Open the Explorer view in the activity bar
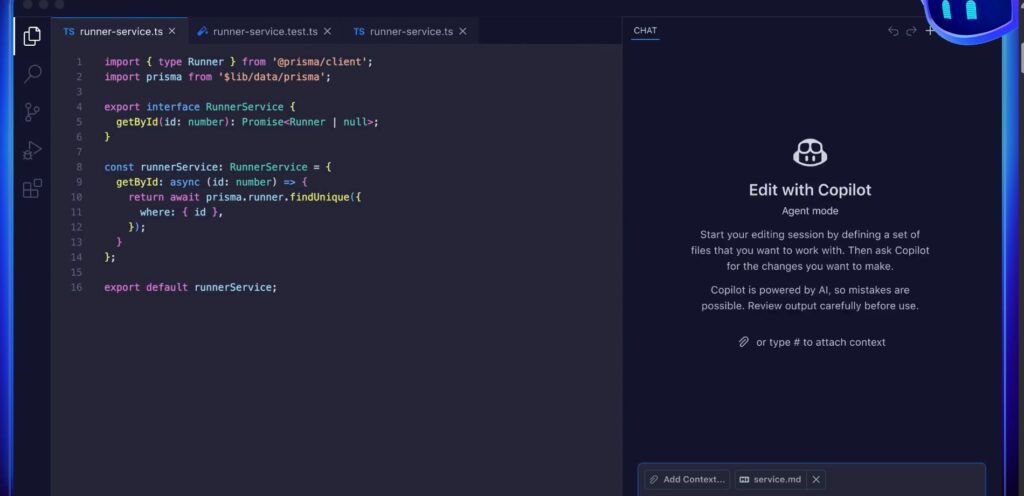 click(32, 36)
